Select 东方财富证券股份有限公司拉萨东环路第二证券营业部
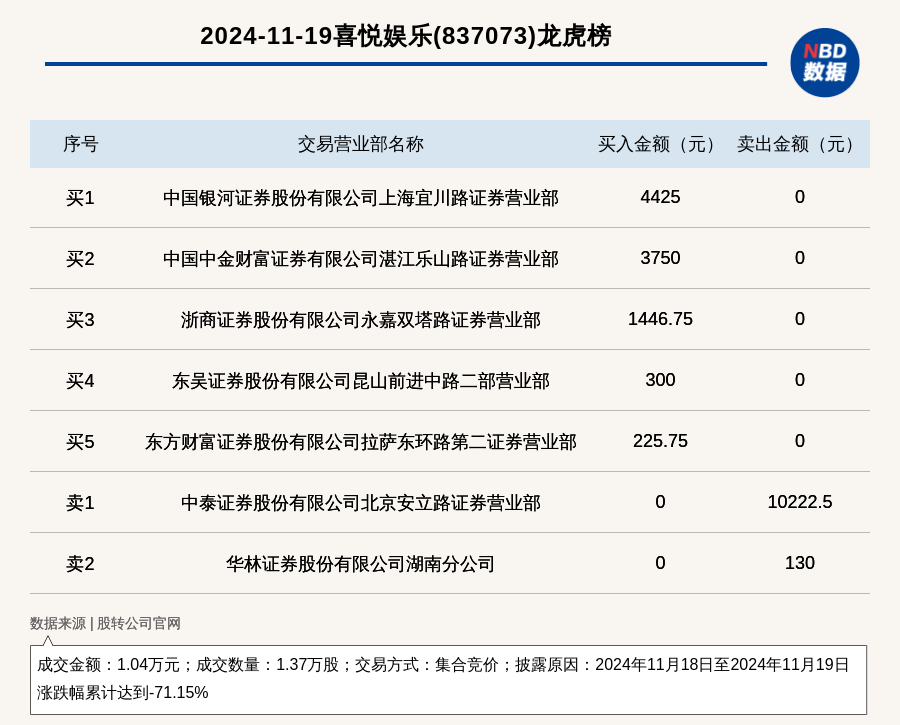This screenshot has width=900, height=725. tap(360, 442)
